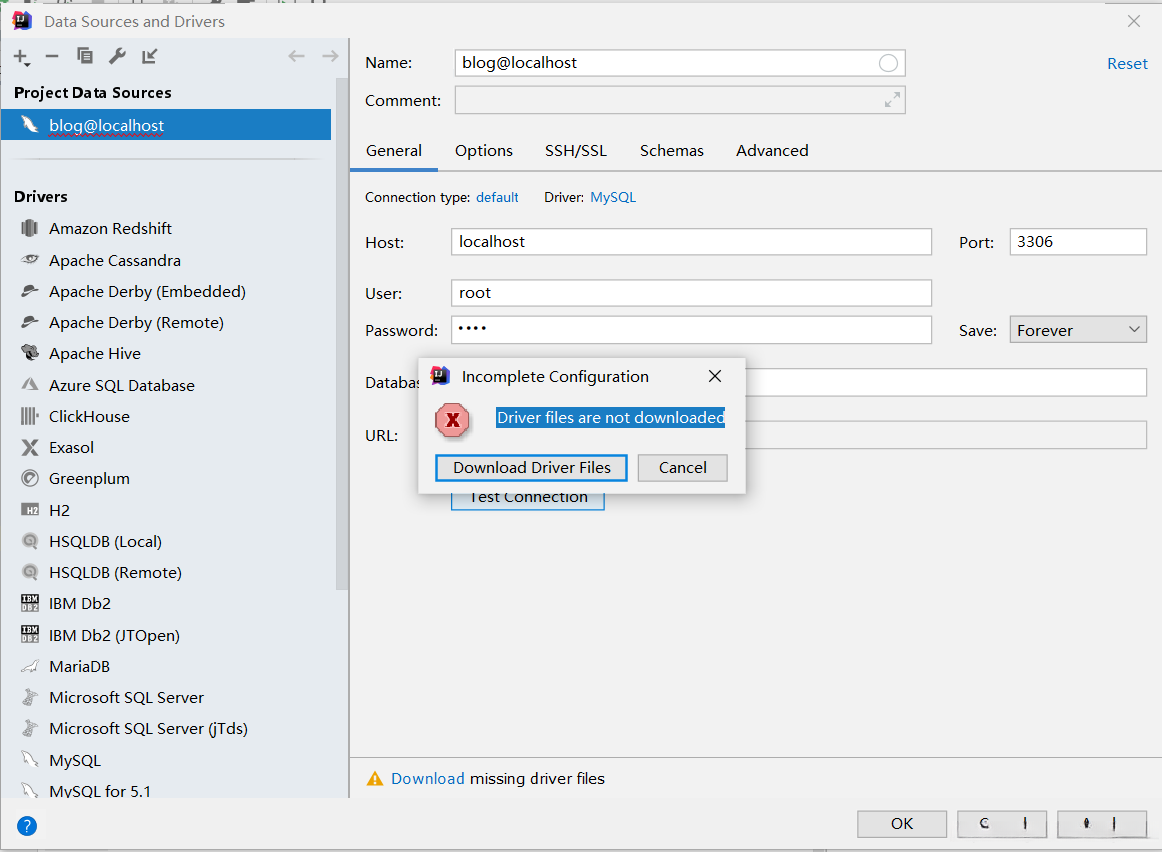Click the color circle in Name field

pyautogui.click(x=888, y=63)
